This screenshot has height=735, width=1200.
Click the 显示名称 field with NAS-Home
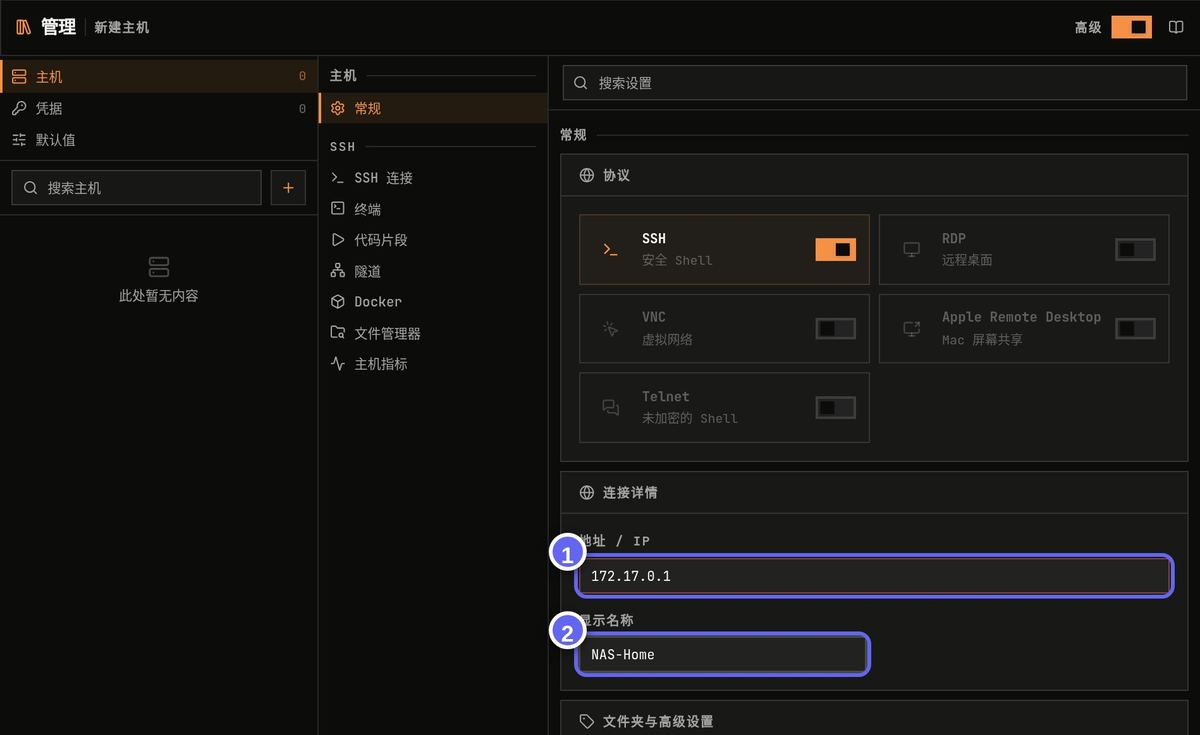coord(723,655)
